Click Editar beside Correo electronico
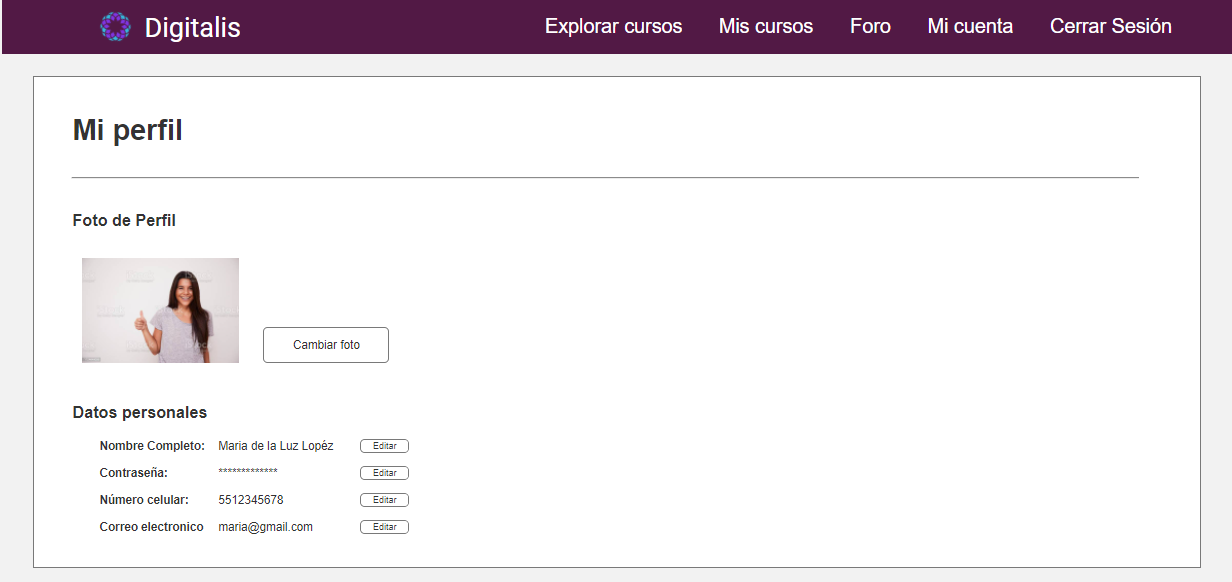The width and height of the screenshot is (1232, 582). coord(384,527)
